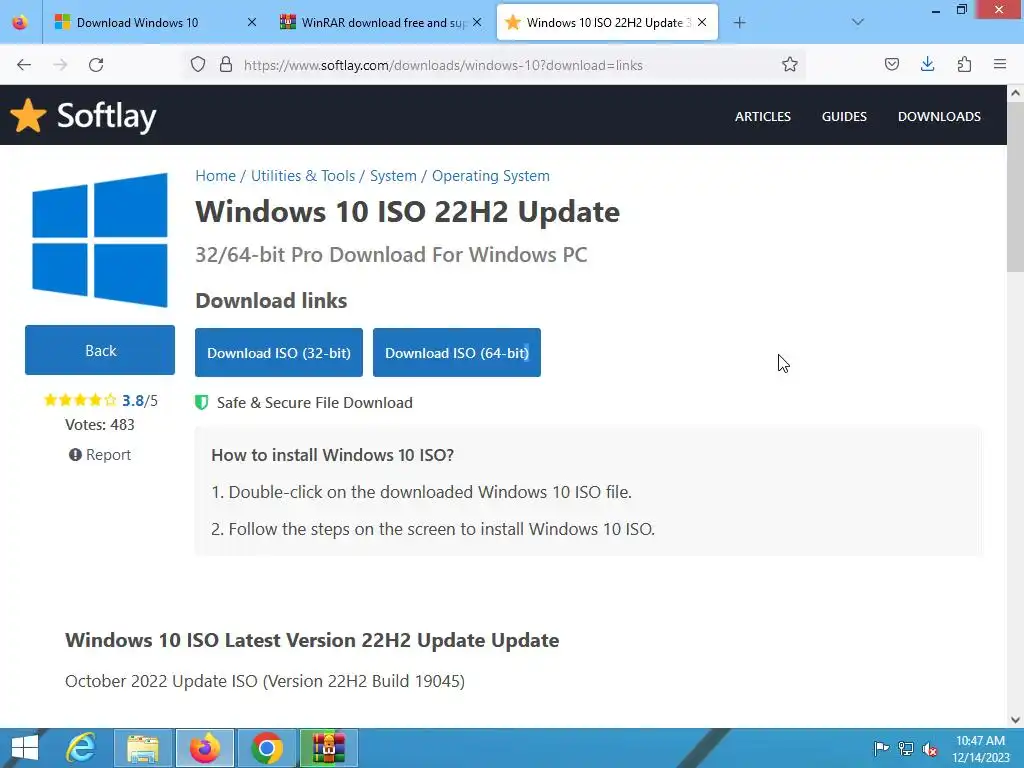Open the Firefox hamburger menu
Image resolution: width=1024 pixels, height=768 pixels.
(x=1000, y=64)
